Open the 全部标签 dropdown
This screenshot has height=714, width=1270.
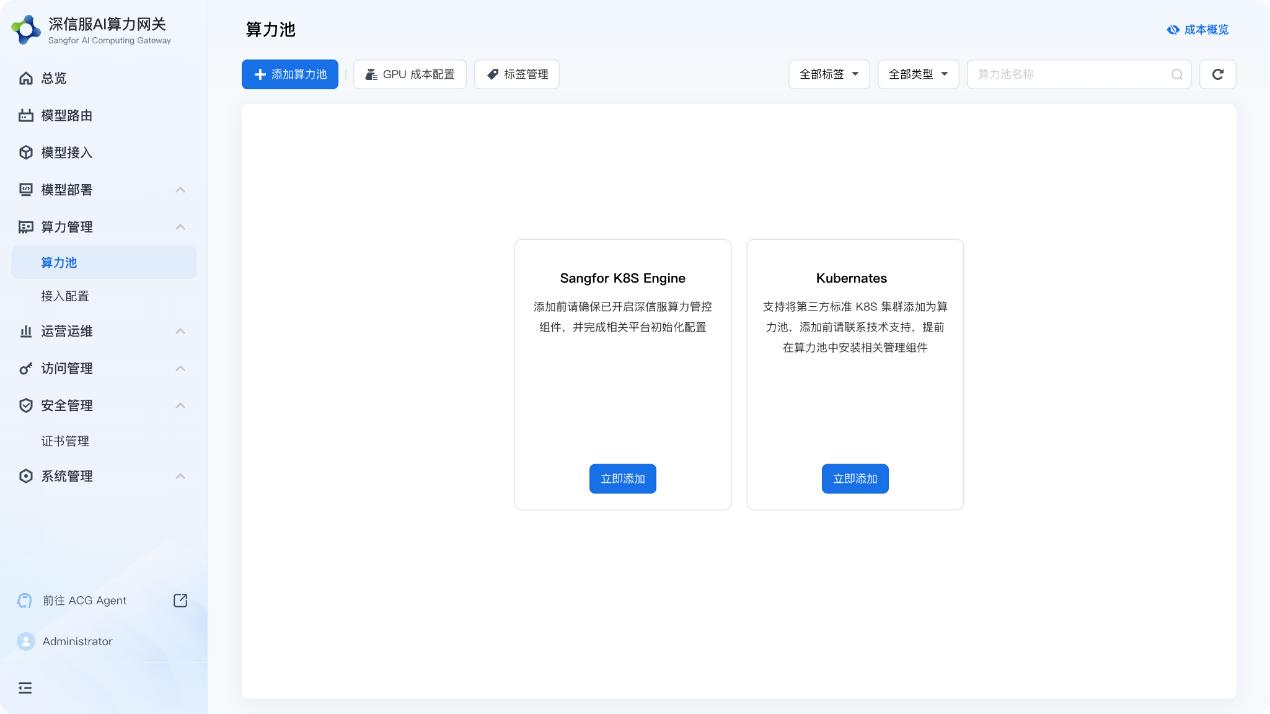coord(829,74)
